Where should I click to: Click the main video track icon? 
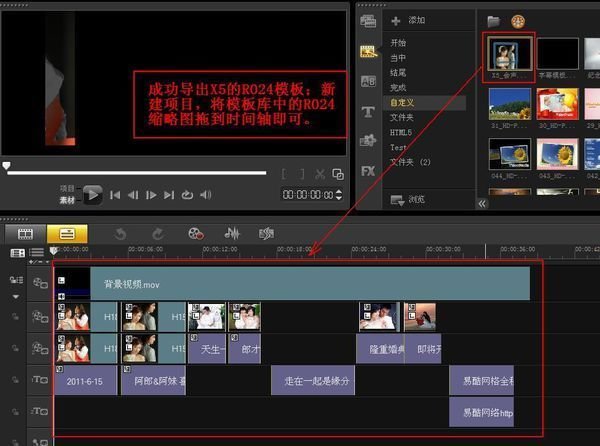coord(40,283)
